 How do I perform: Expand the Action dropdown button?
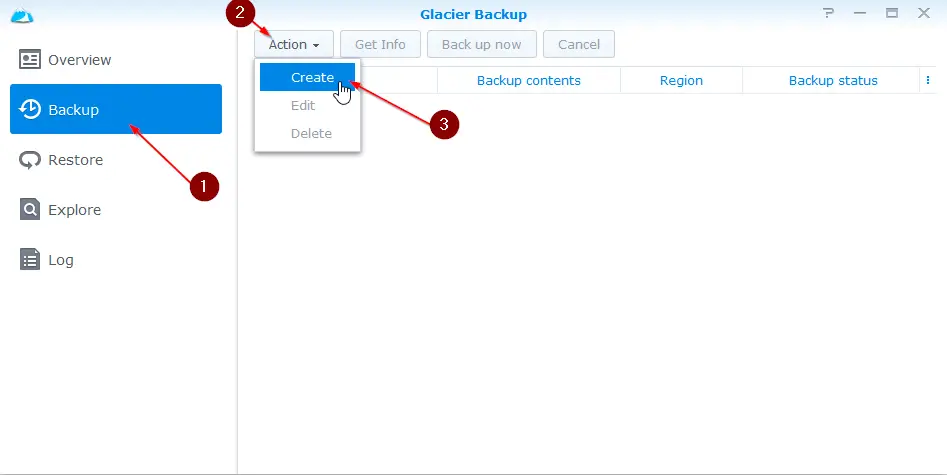point(294,44)
